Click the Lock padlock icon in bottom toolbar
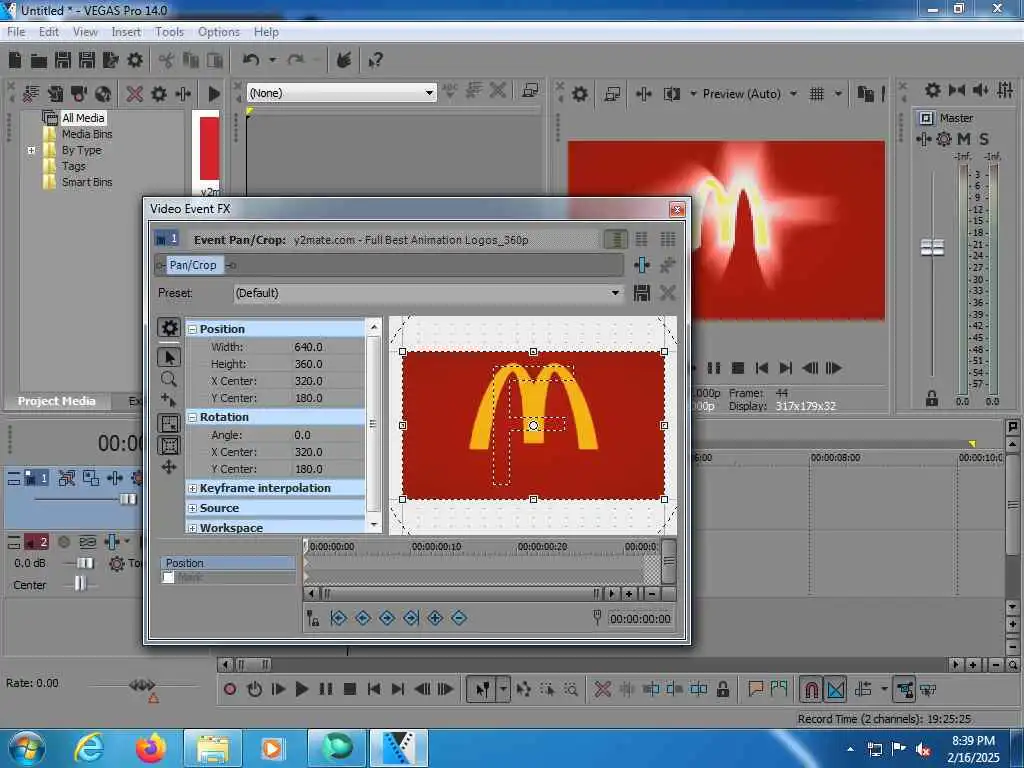The image size is (1024, 768). coord(723,689)
